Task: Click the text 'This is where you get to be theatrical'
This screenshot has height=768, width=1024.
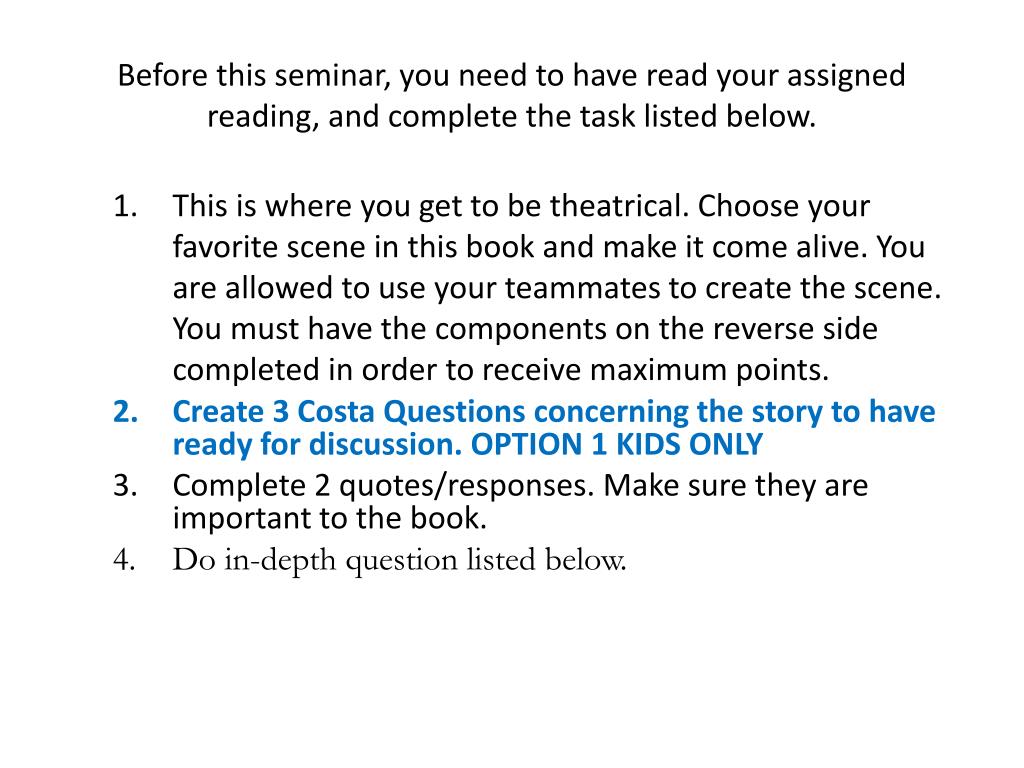Action: [x=431, y=206]
